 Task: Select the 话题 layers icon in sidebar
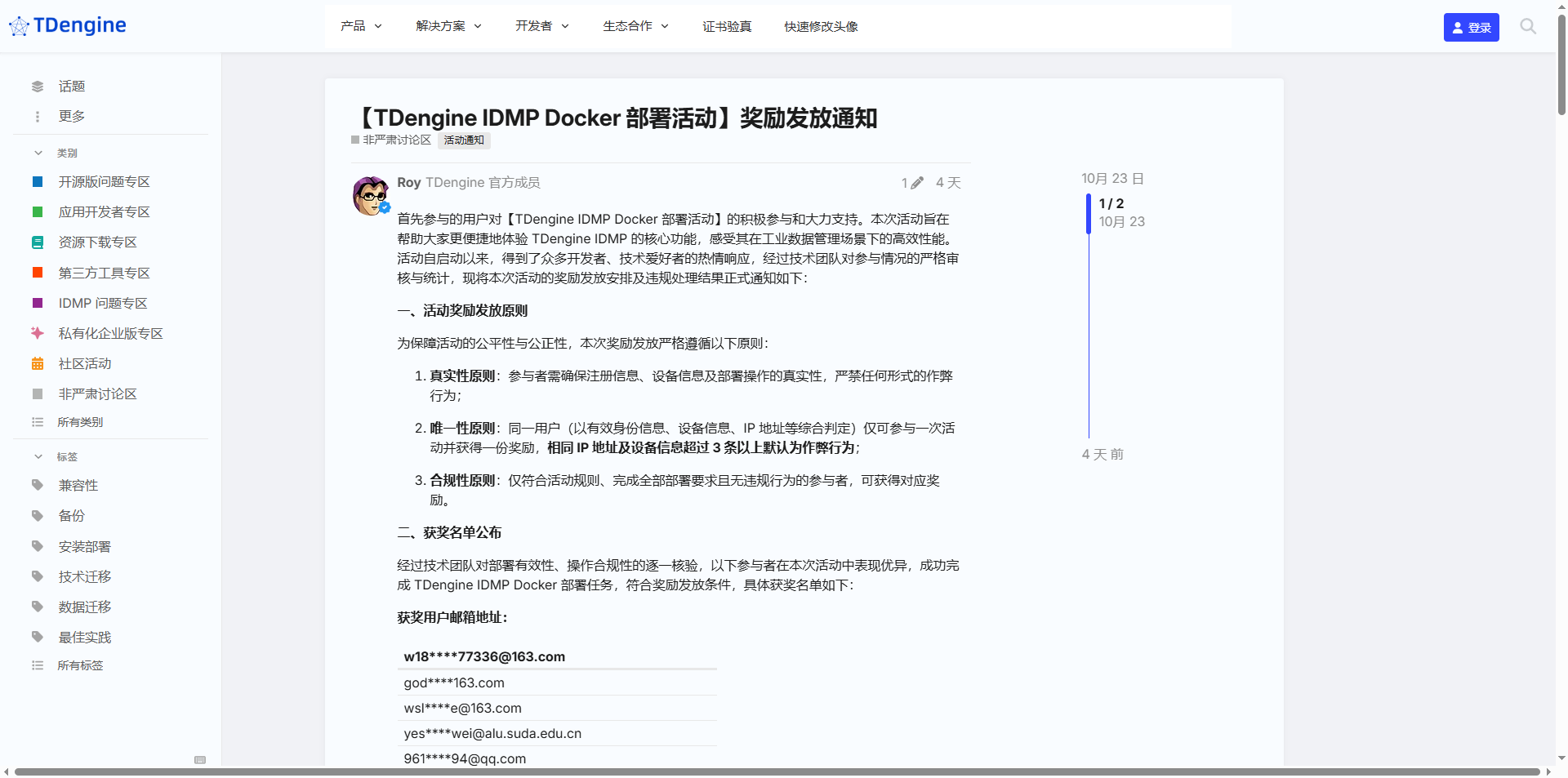pos(38,86)
